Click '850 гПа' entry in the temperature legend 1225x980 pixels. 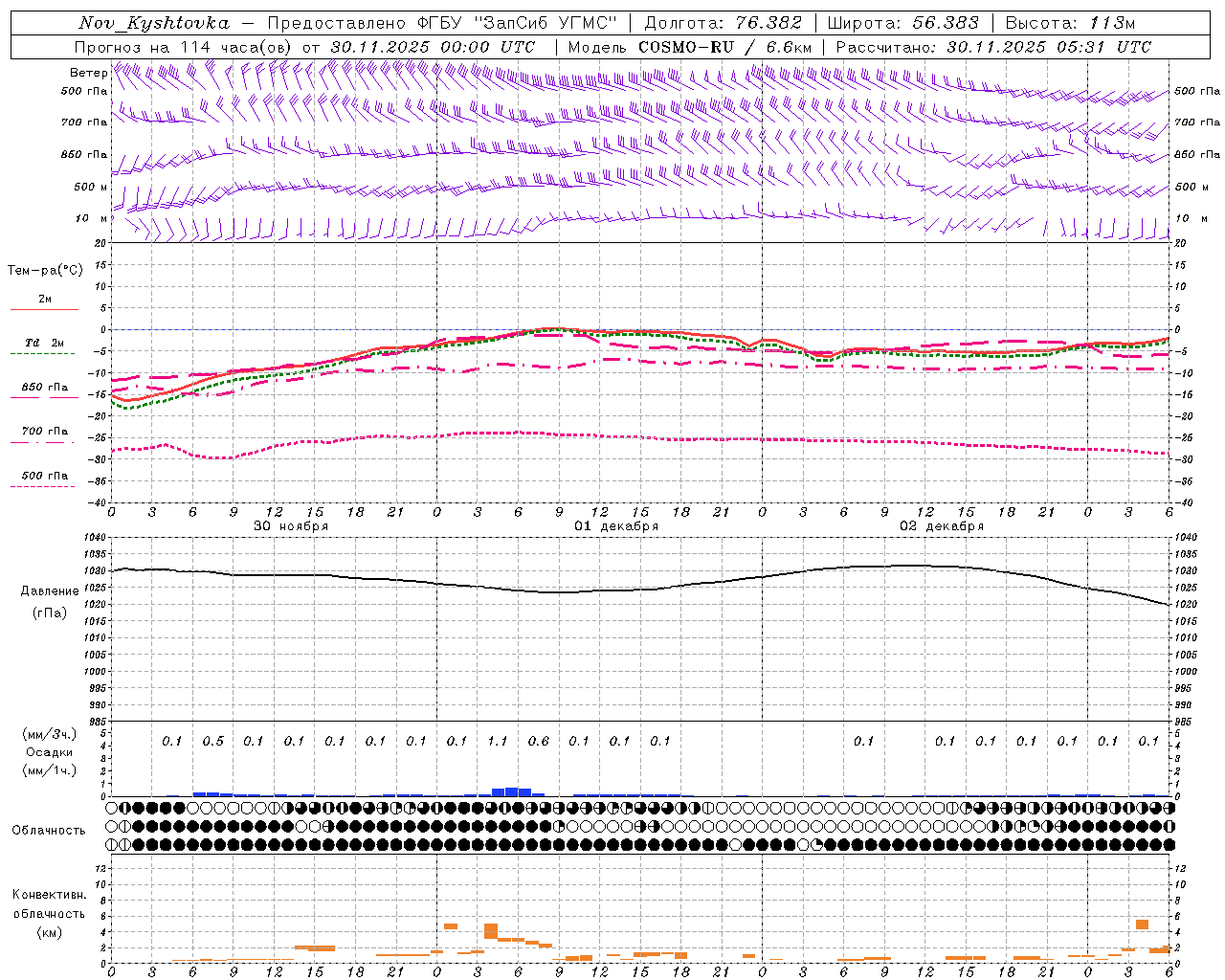point(45,388)
